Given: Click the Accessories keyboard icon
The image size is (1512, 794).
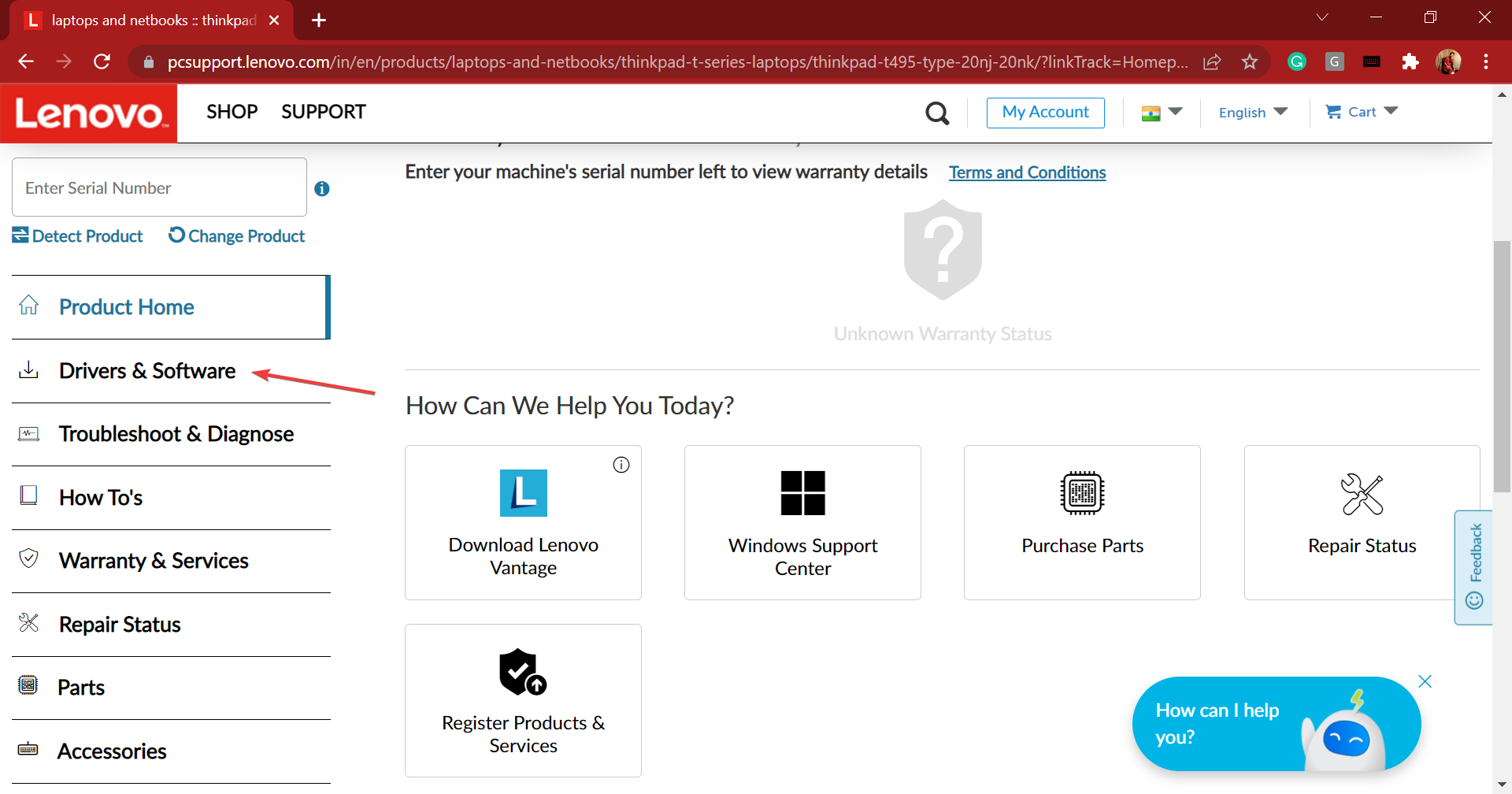Looking at the screenshot, I should (x=28, y=749).
